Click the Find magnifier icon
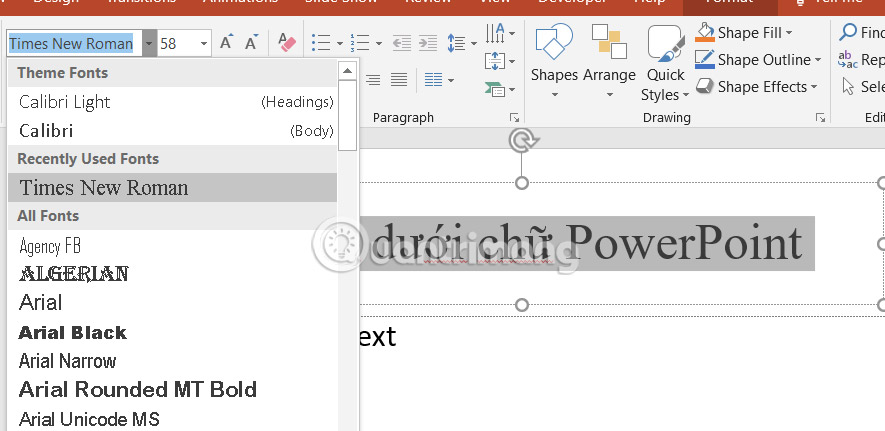This screenshot has height=431, width=885. pyautogui.click(x=848, y=32)
